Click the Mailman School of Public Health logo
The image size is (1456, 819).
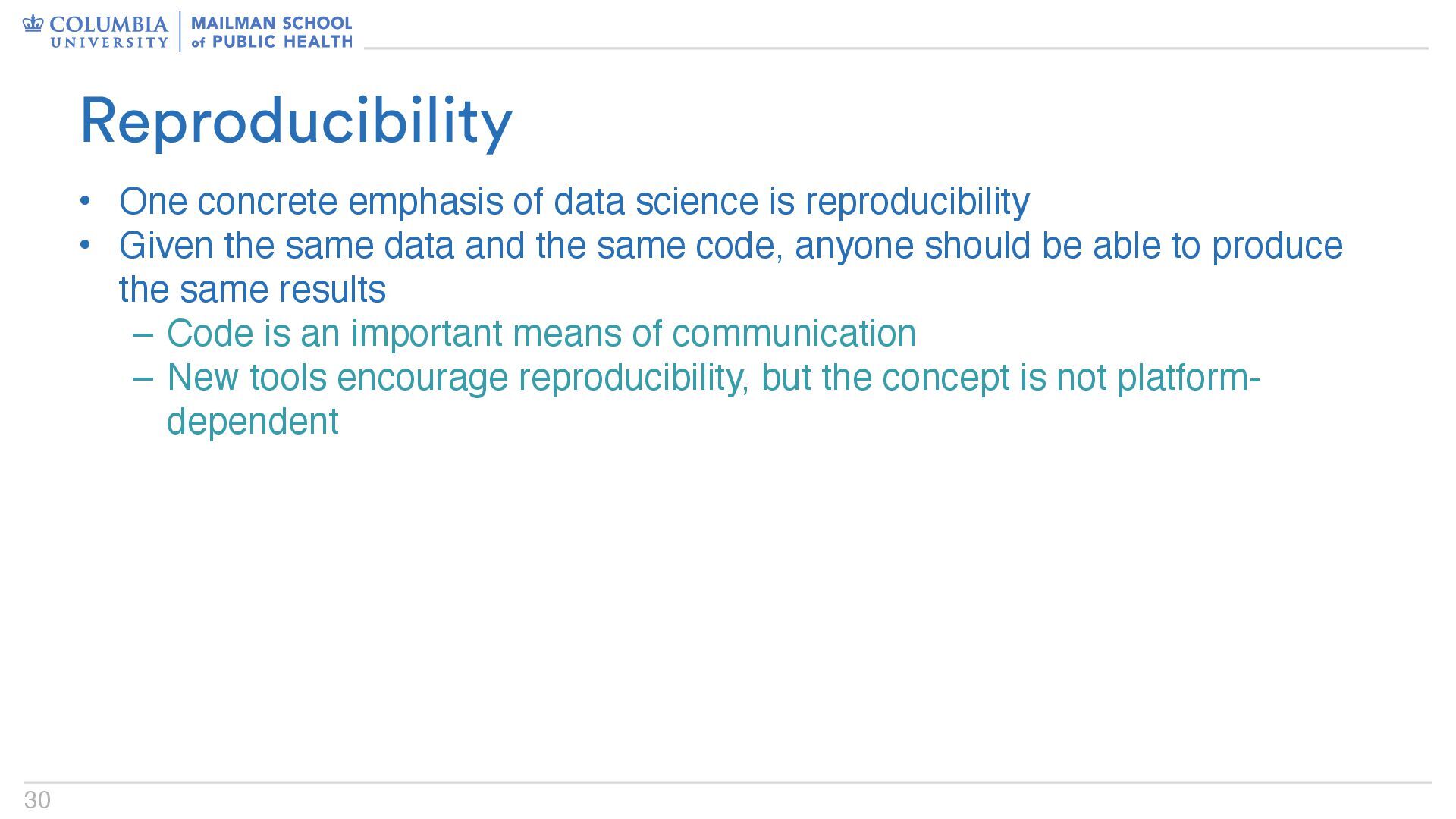click(x=271, y=32)
